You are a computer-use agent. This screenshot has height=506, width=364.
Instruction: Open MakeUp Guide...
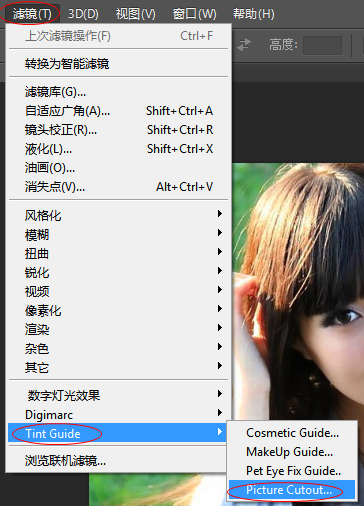(x=292, y=452)
